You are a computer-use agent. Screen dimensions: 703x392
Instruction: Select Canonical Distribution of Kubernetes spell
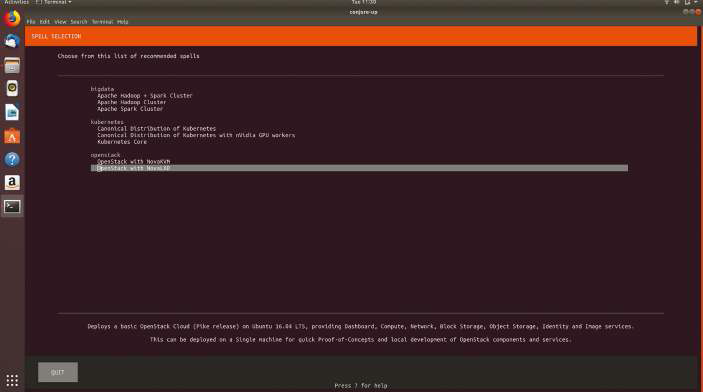(156, 129)
